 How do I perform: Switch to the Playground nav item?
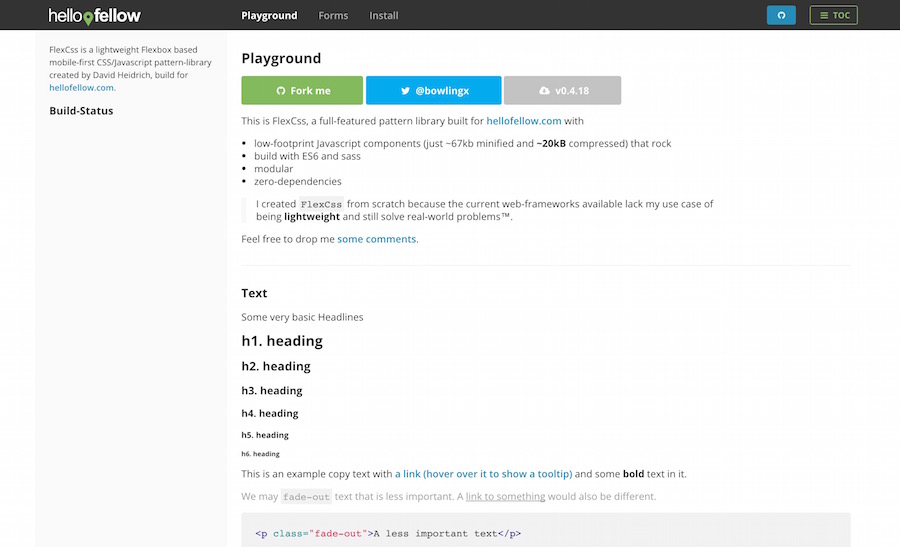coord(269,15)
